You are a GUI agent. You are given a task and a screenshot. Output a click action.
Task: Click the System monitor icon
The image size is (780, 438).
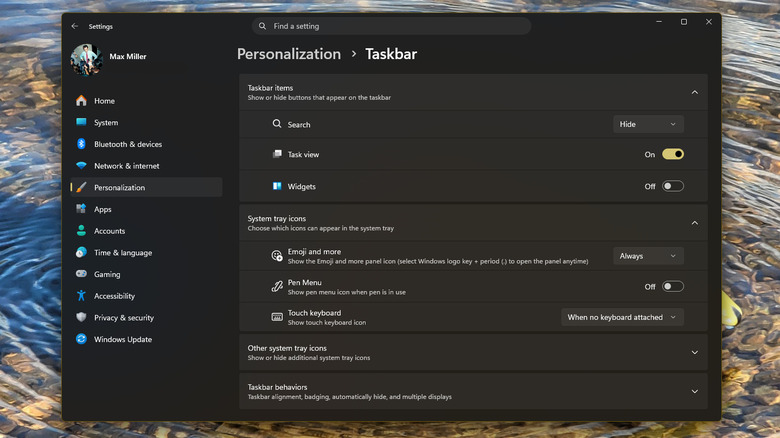(81, 122)
